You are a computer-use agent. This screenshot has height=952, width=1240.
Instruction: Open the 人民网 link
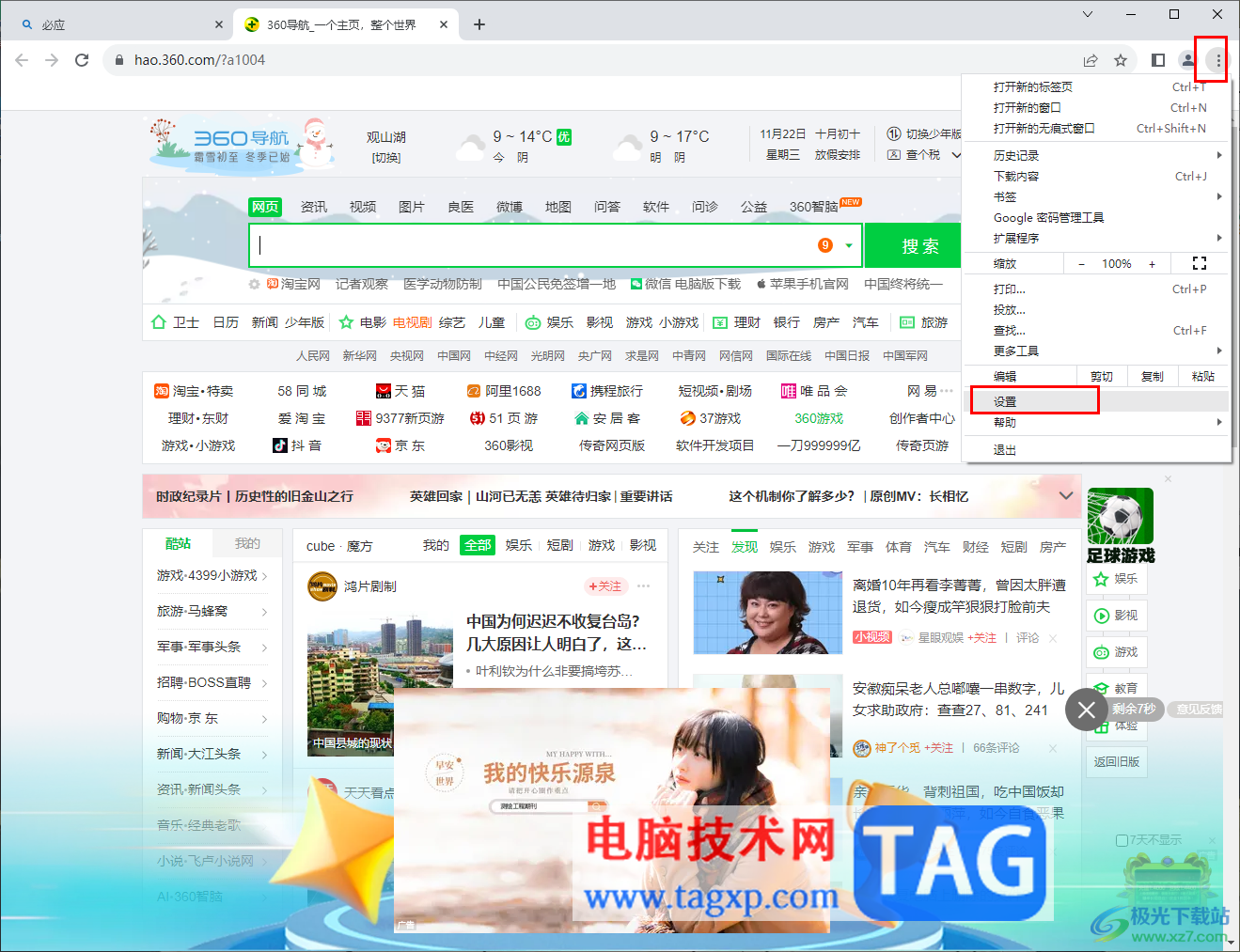click(313, 356)
